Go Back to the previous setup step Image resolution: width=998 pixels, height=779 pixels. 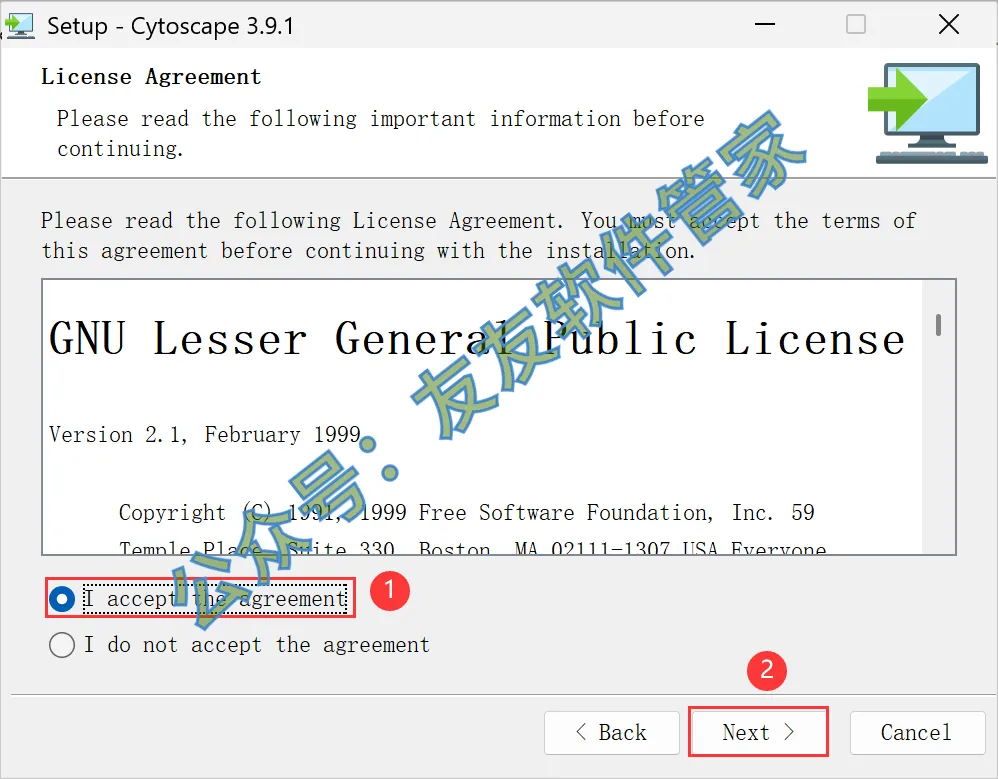click(612, 733)
